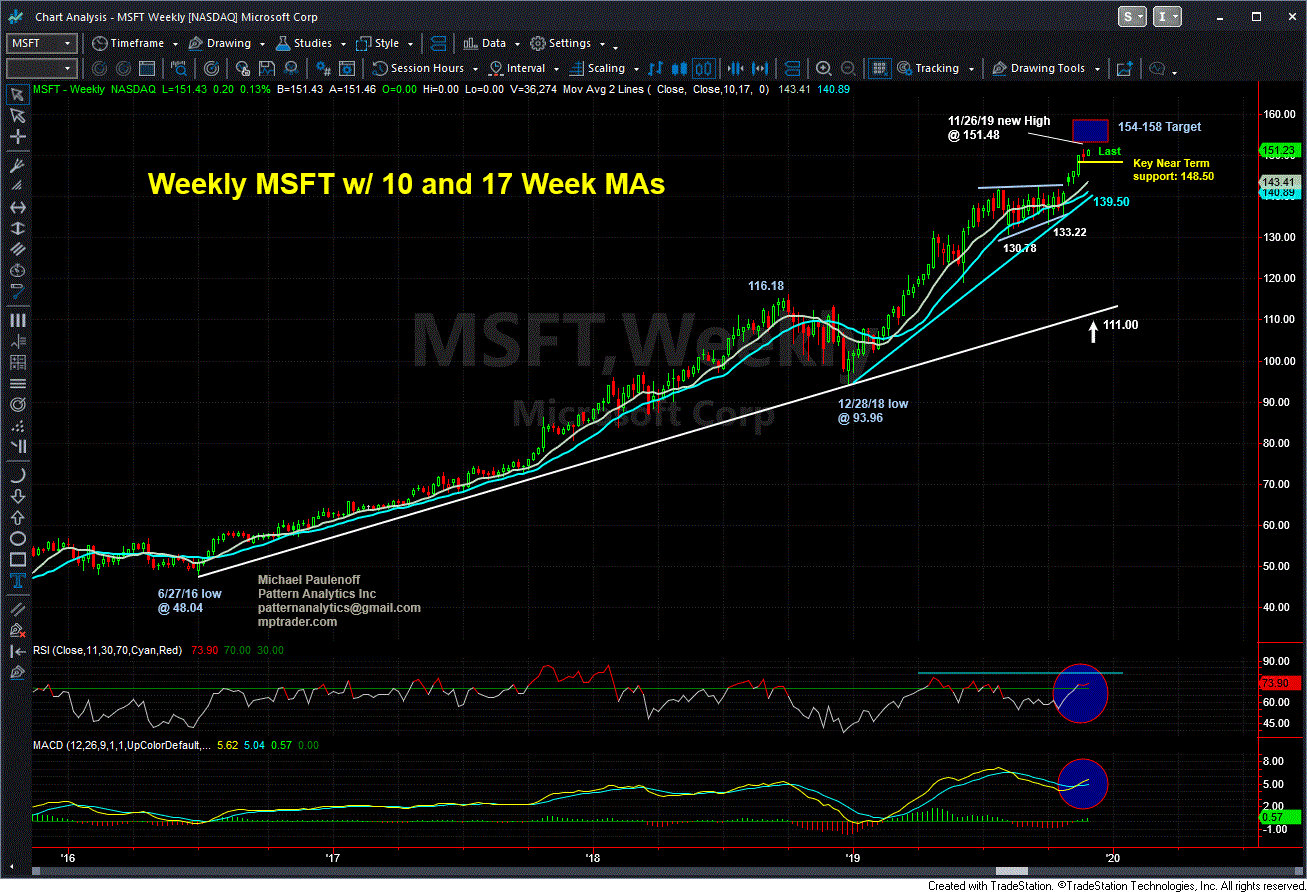This screenshot has height=892, width=1307.
Task: Open the Timeframe menu
Action: click(128, 43)
